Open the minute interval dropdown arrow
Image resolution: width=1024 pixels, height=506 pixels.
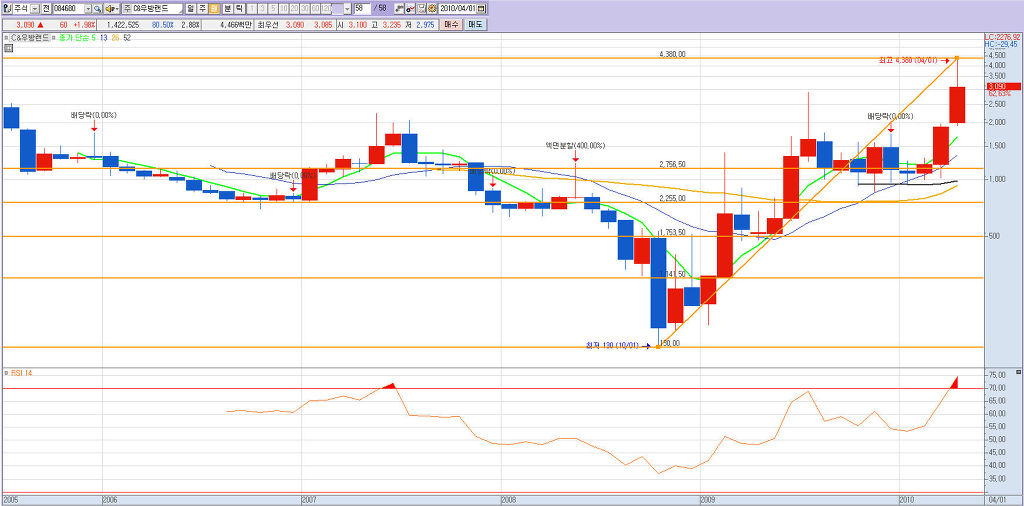click(348, 8)
